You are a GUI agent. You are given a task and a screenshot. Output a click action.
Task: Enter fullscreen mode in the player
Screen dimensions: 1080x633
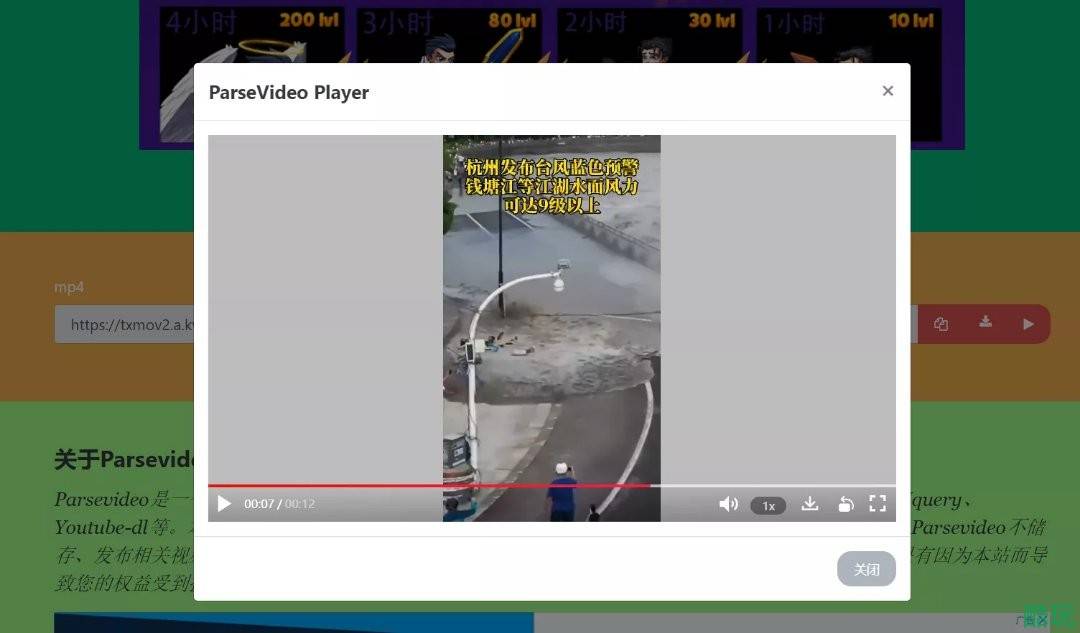(878, 504)
